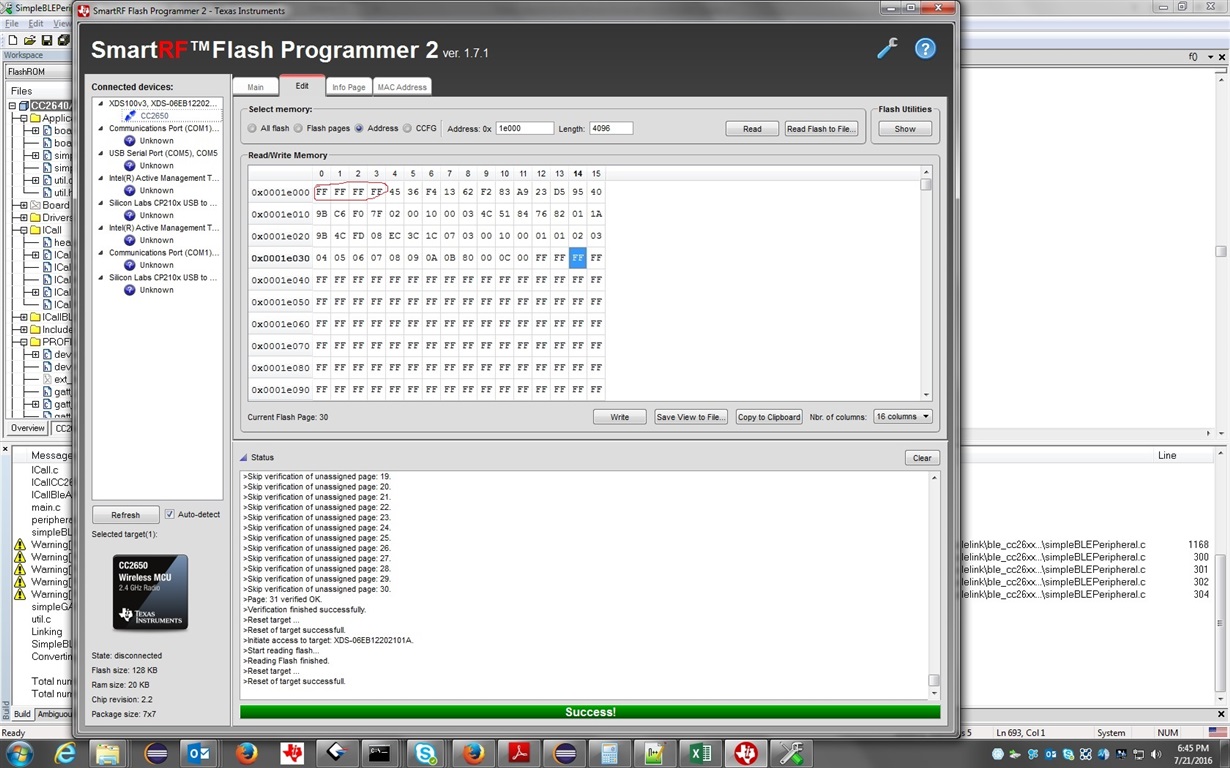Open settings with the wrench icon
This screenshot has height=768, width=1230.
tap(887, 48)
